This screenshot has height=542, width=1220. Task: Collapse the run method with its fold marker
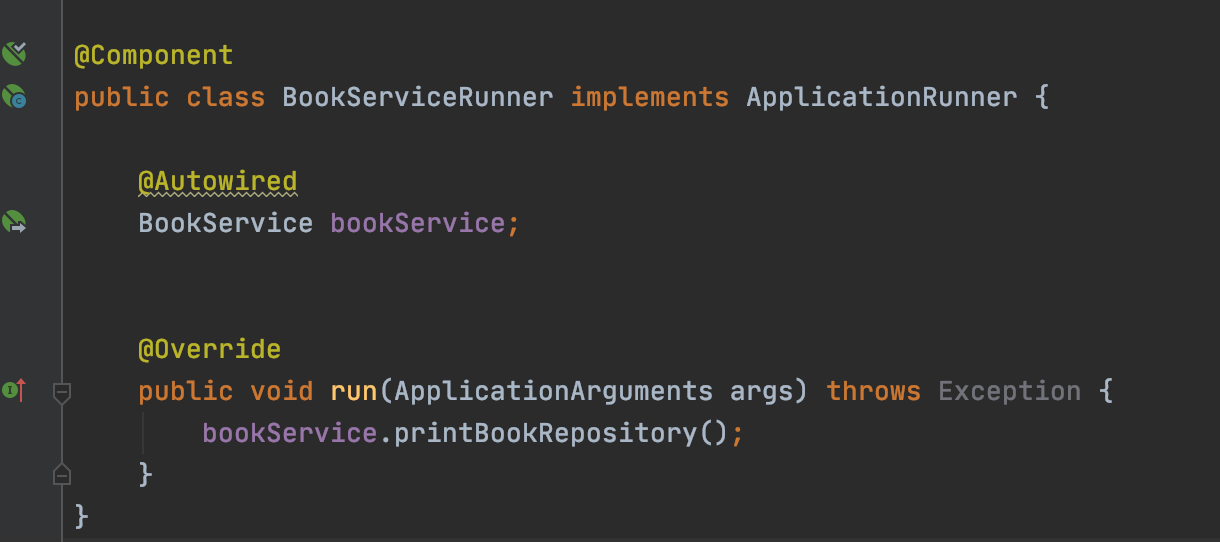pos(62,392)
